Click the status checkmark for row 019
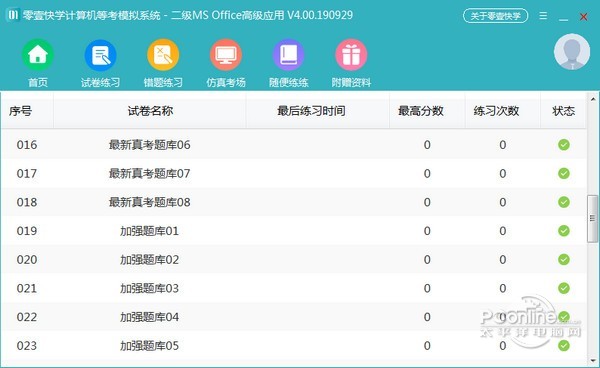 564,231
